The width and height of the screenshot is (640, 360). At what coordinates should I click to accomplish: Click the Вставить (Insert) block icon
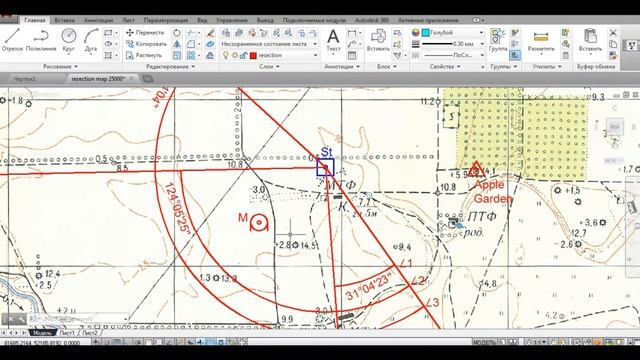(x=378, y=40)
